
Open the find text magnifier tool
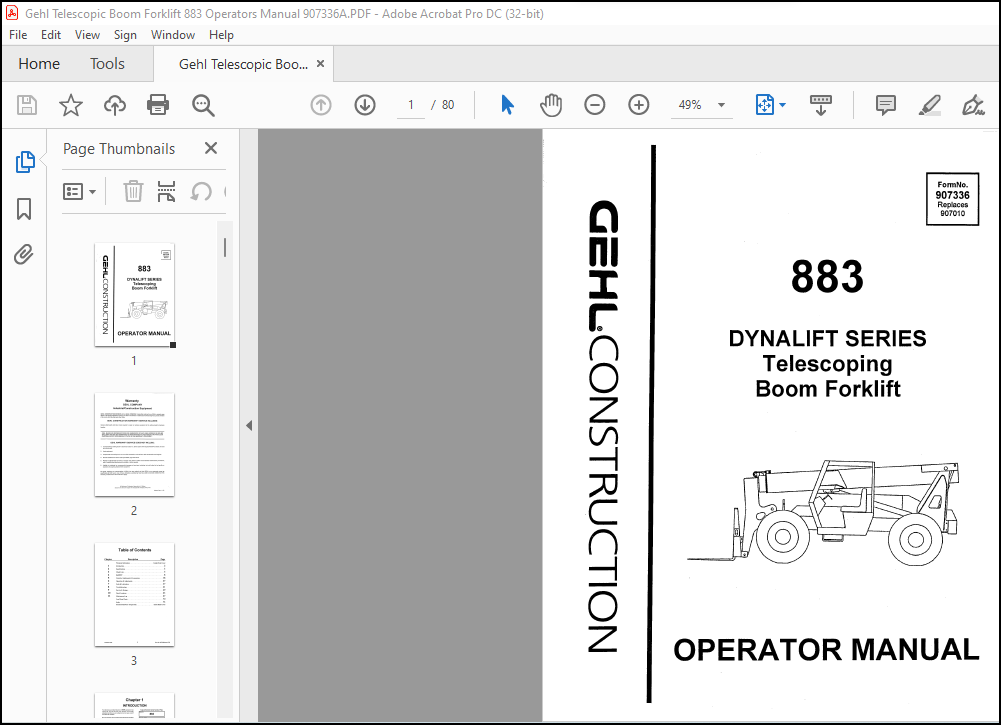[x=203, y=105]
